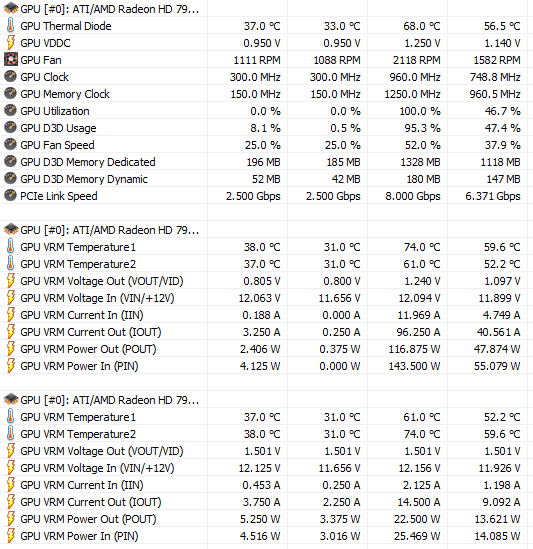Click the maximum GPU Clock value 960.0 MHz
The height and width of the screenshot is (549, 533).
tap(415, 77)
